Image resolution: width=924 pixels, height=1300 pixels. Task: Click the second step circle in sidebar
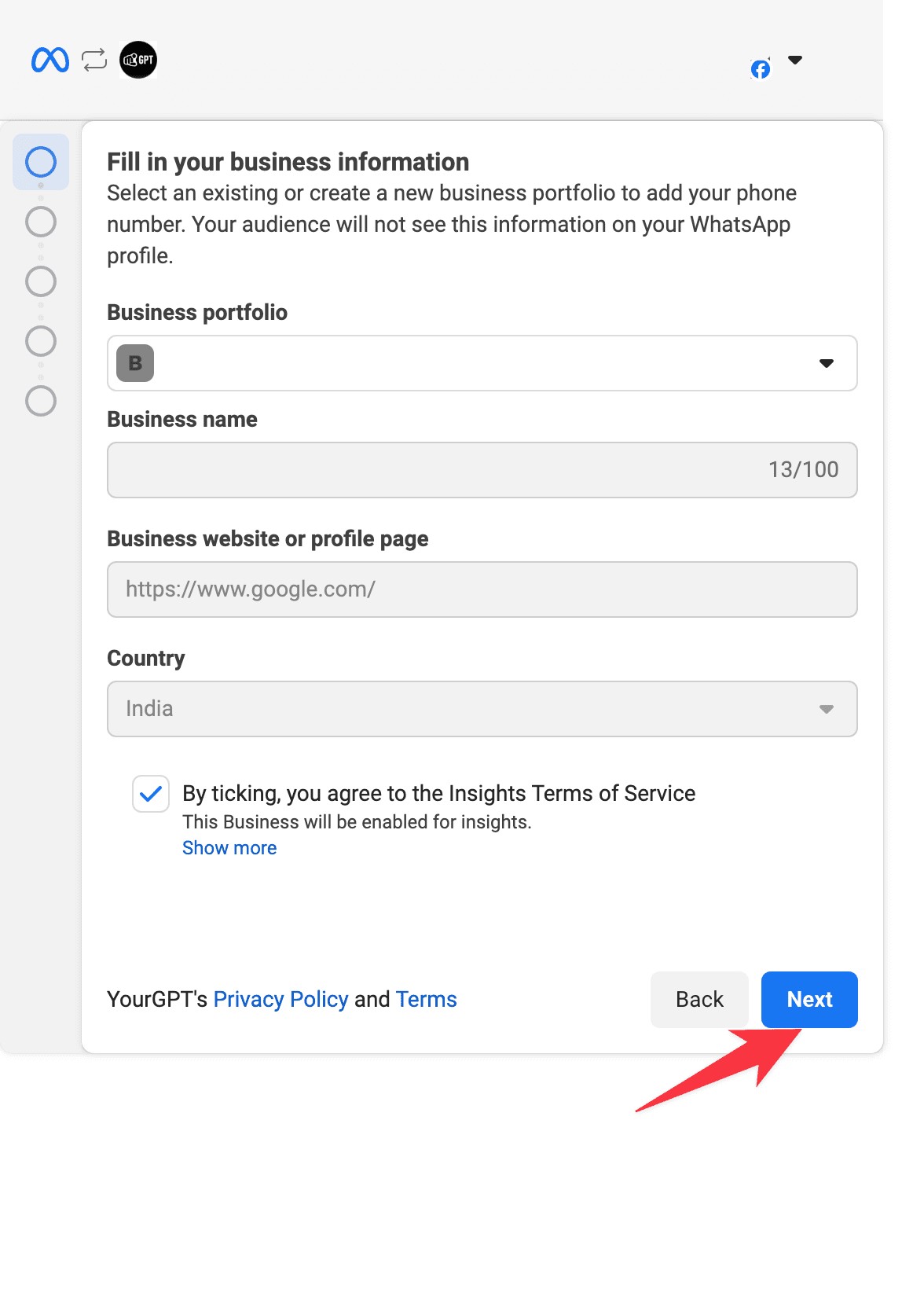(x=40, y=222)
